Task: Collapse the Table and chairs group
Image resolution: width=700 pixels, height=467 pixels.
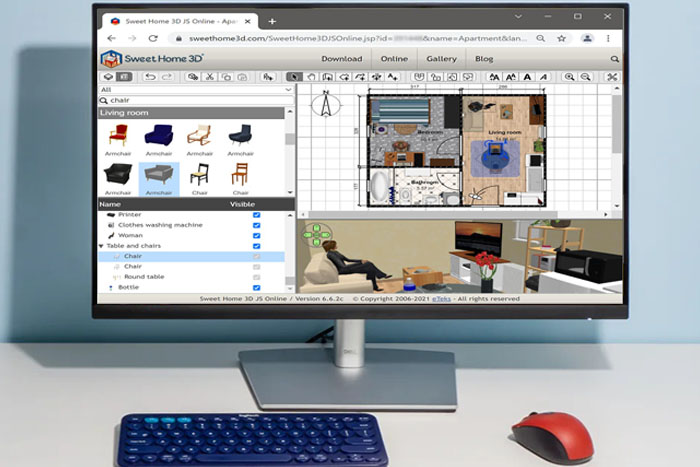Action: point(102,246)
